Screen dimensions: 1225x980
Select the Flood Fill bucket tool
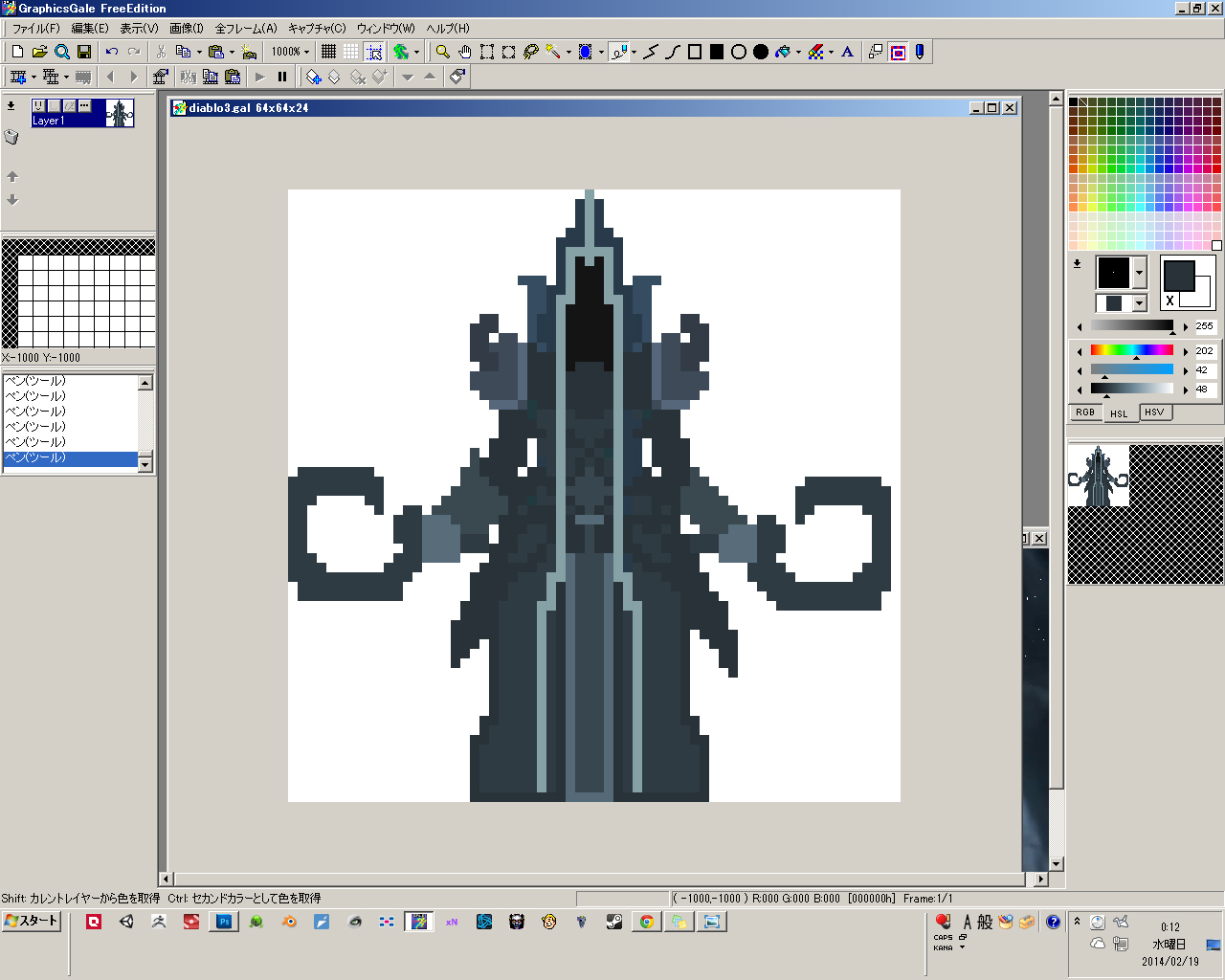click(783, 52)
